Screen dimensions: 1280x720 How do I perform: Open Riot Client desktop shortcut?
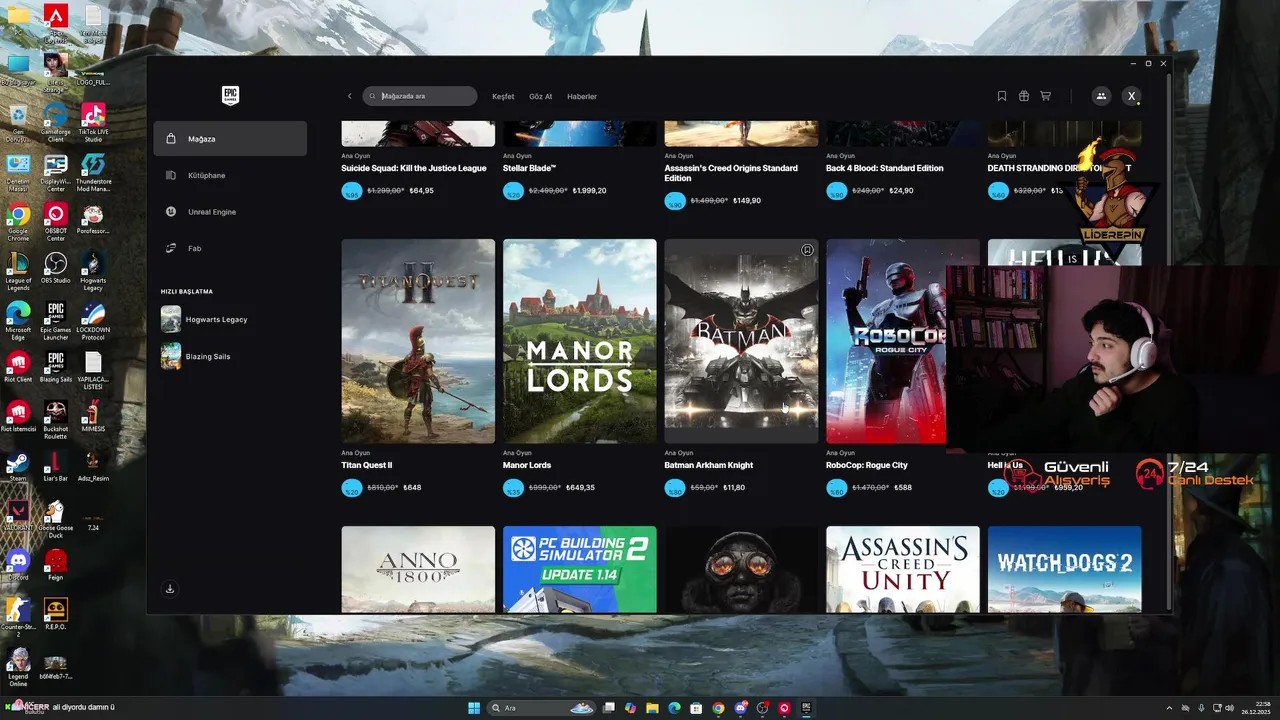click(18, 368)
